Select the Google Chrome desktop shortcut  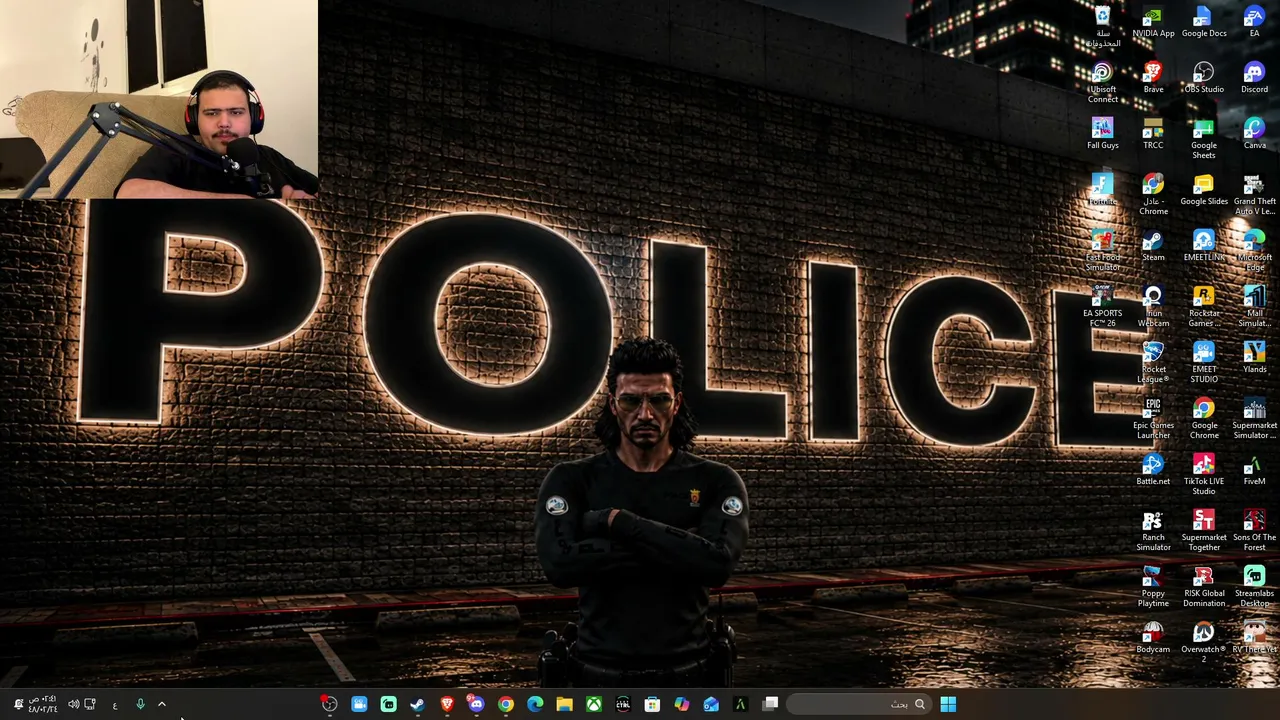tap(1204, 419)
